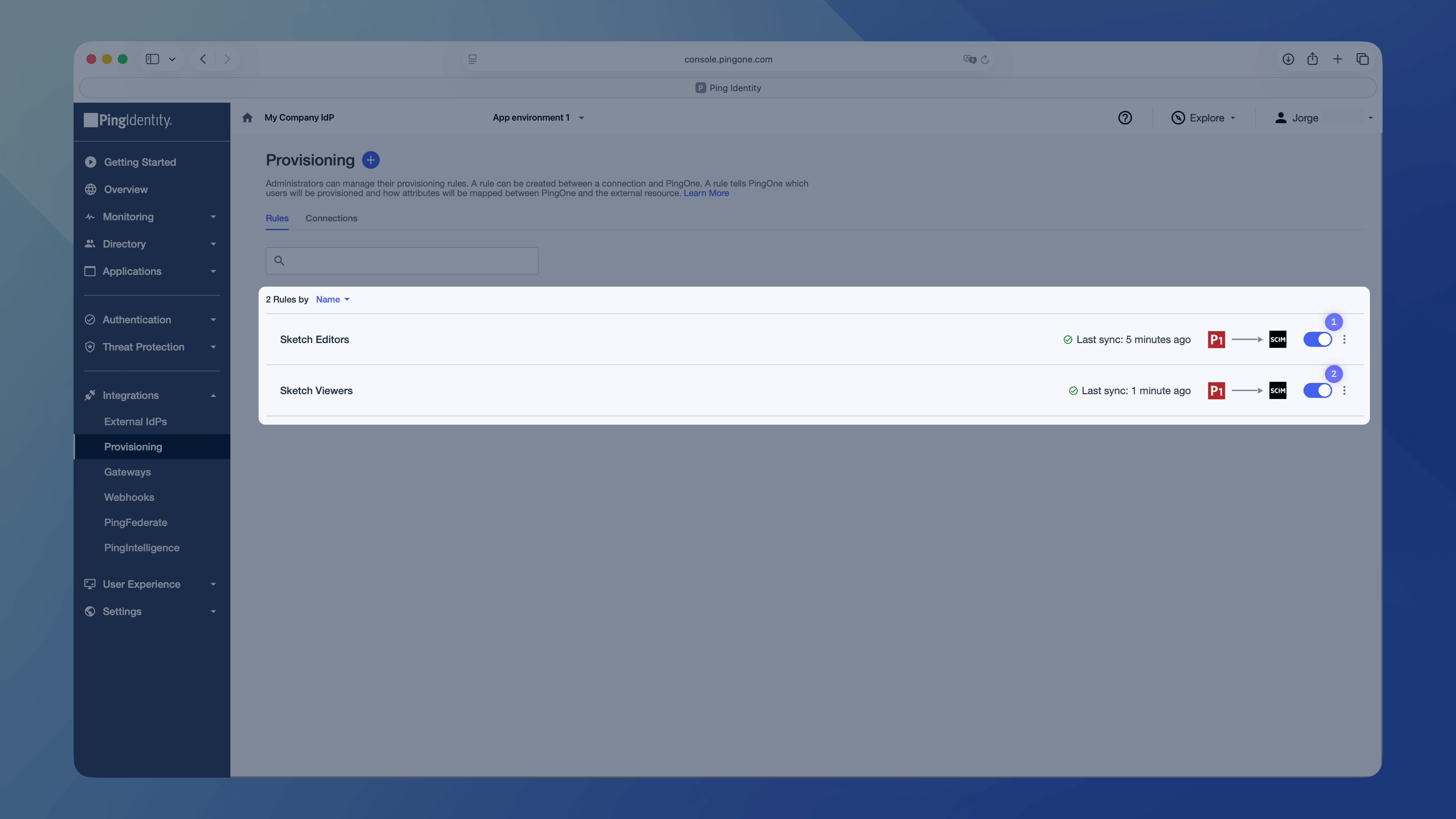
Task: Click 'Last sync: 5 minutes ago' text
Action: click(1133, 339)
